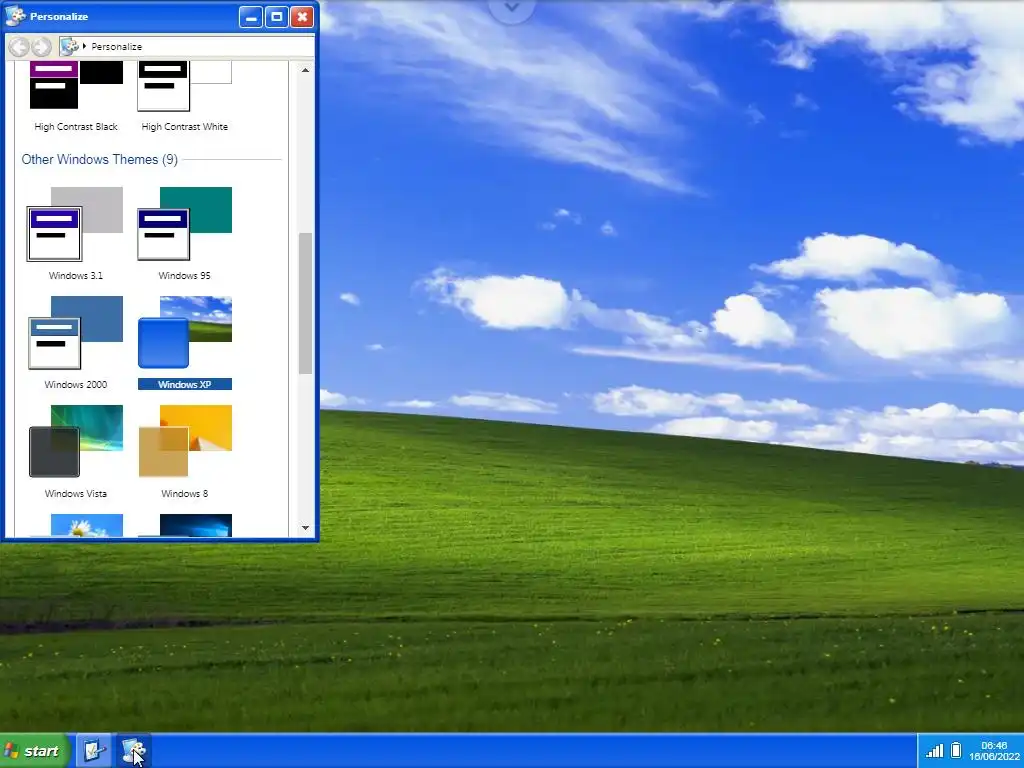Click the vertical scrollbar thumb in Personalize
The width and height of the screenshot is (1024, 768).
(305, 304)
